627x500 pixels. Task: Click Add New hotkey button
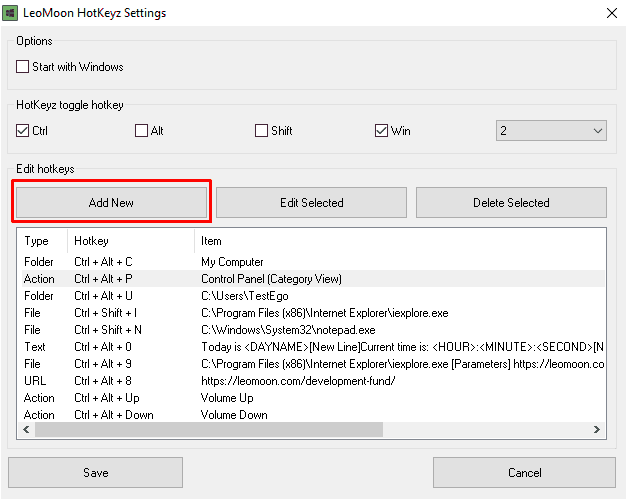tap(111, 202)
